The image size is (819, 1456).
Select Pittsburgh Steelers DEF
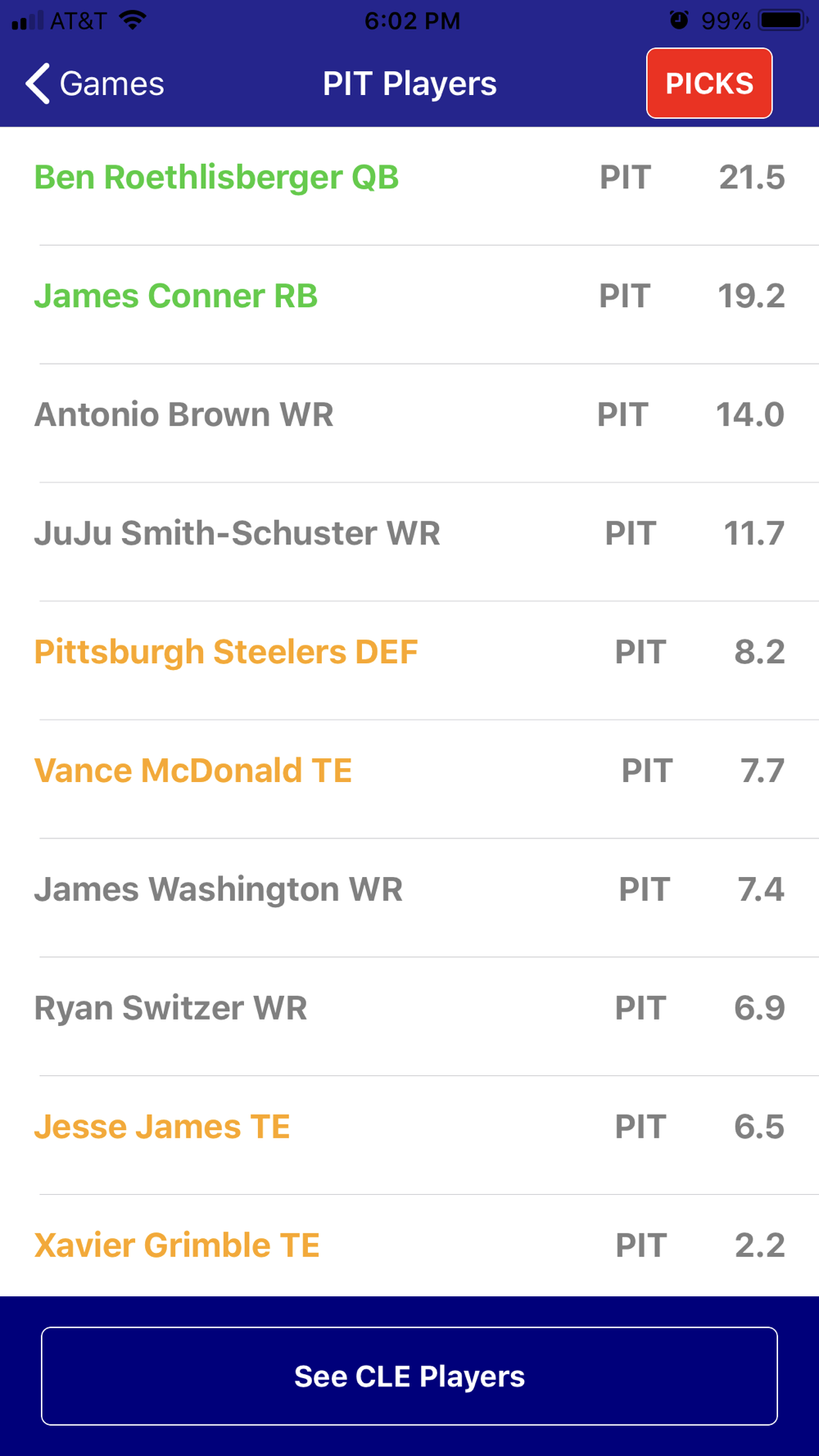[x=226, y=653]
